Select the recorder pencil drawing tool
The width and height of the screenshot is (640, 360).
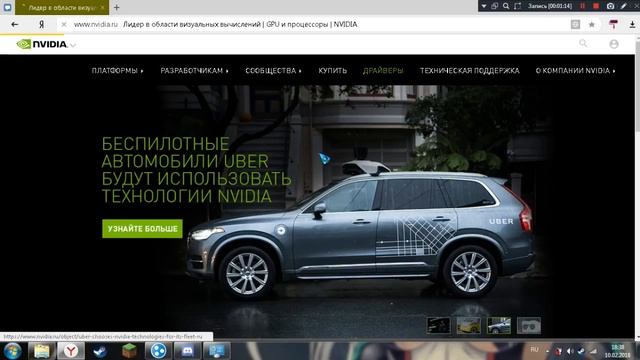coord(624,6)
